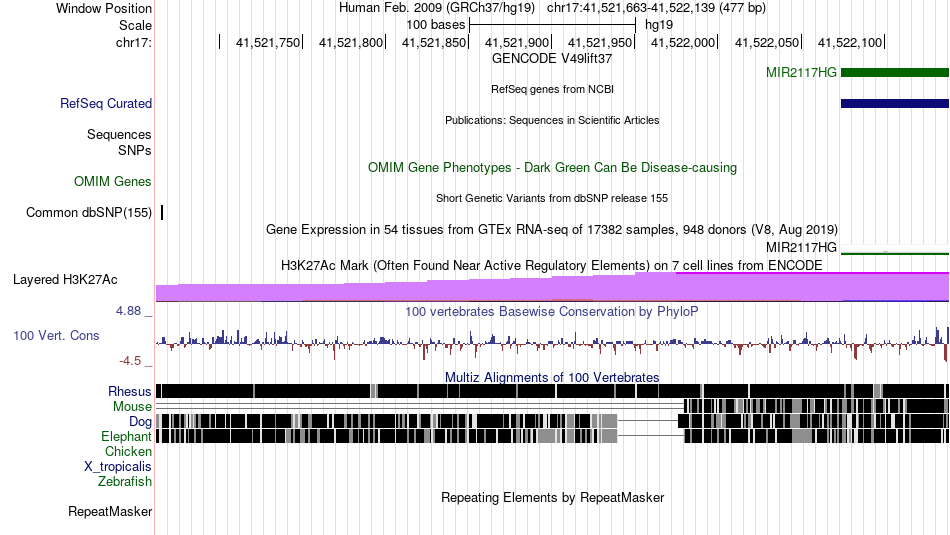Click the Layered H3K27Ac track label

tap(65, 279)
